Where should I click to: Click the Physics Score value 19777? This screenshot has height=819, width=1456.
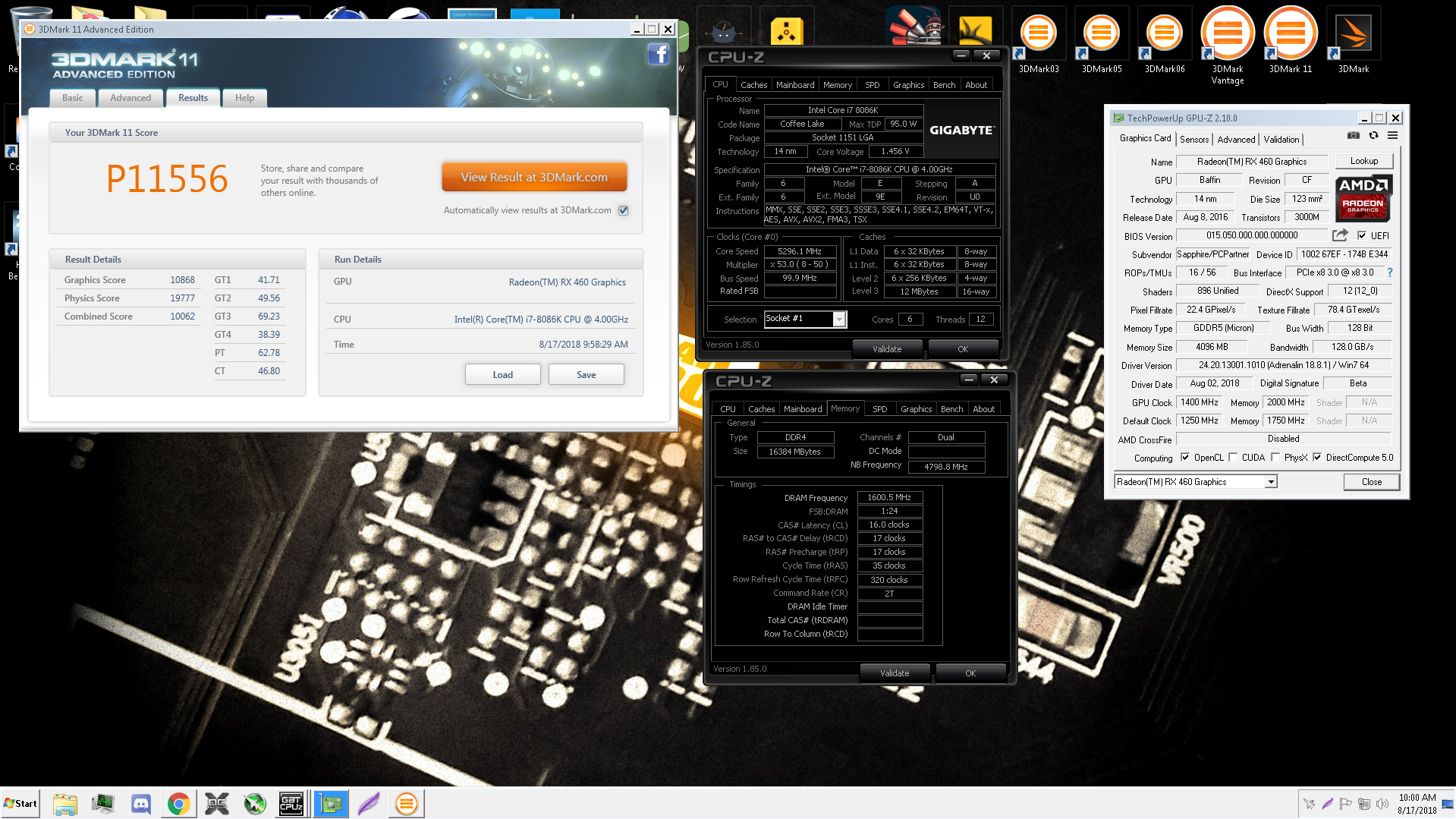tap(182, 298)
